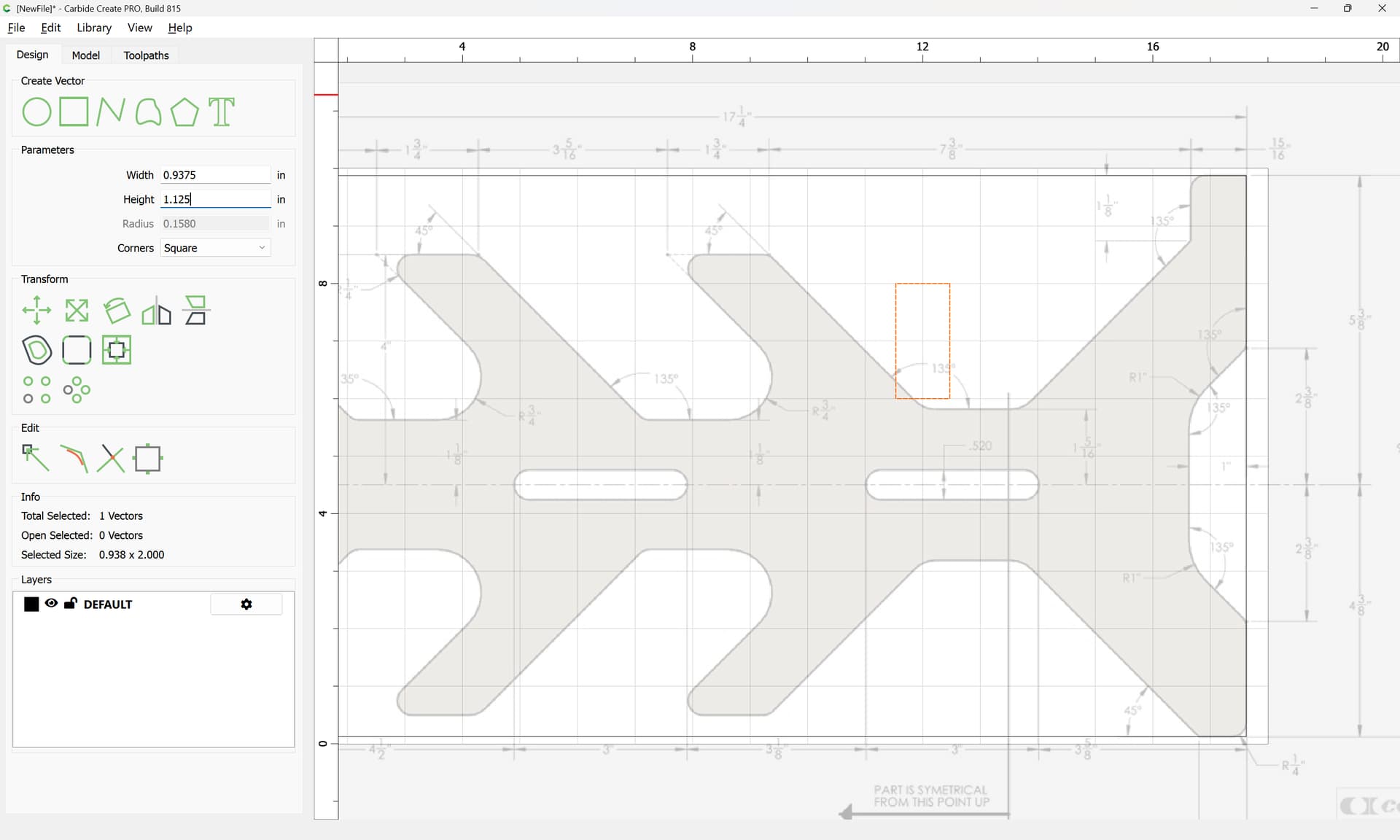
Task: Choose the Mirror/Flip transform tool
Action: (156, 311)
